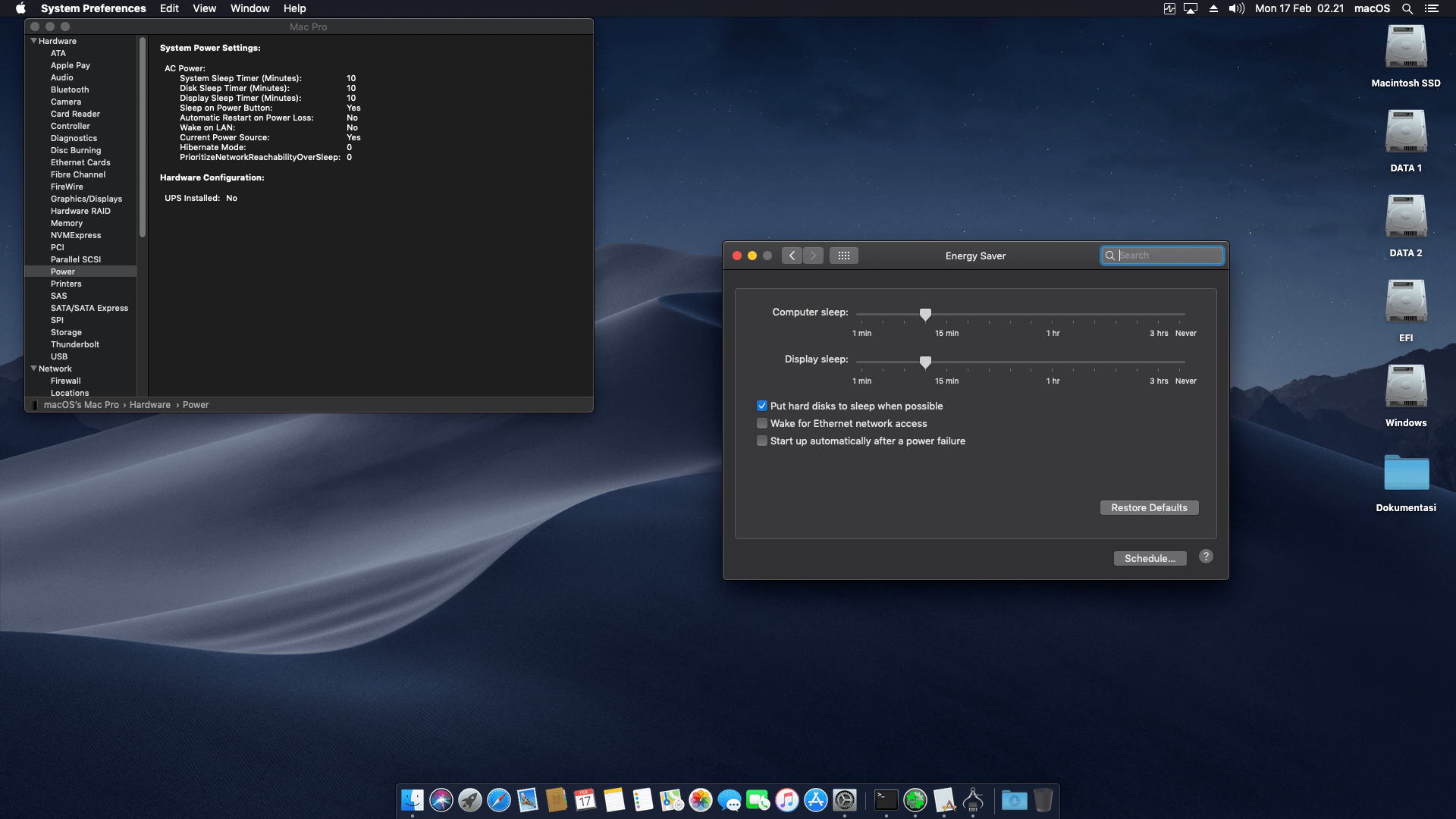Uncheck Put hard disks to sleep

click(x=762, y=406)
